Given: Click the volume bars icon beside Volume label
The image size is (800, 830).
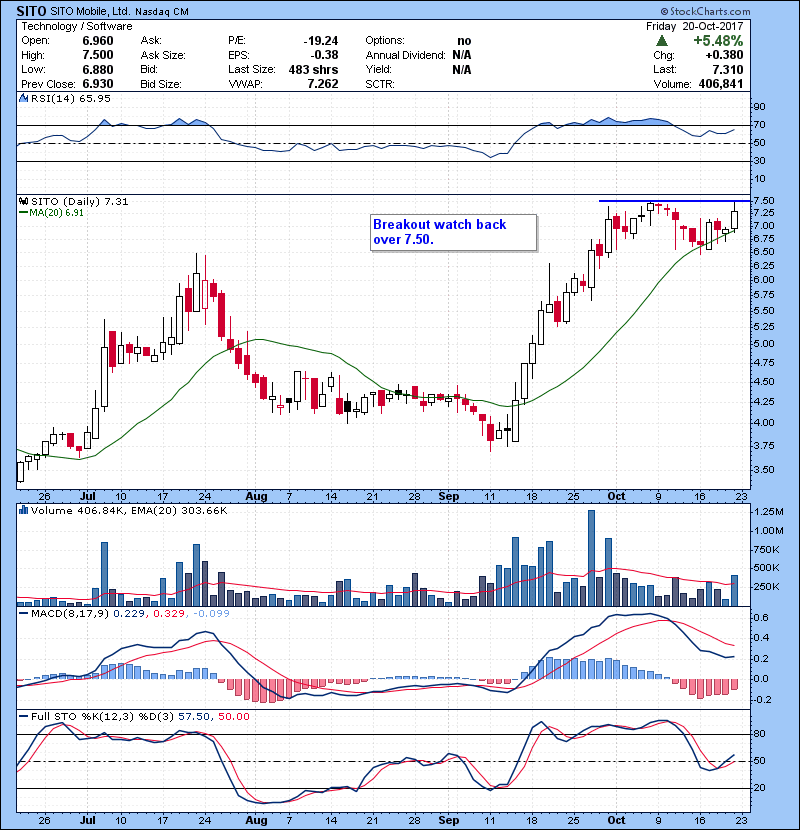Looking at the screenshot, I should 23,510.
